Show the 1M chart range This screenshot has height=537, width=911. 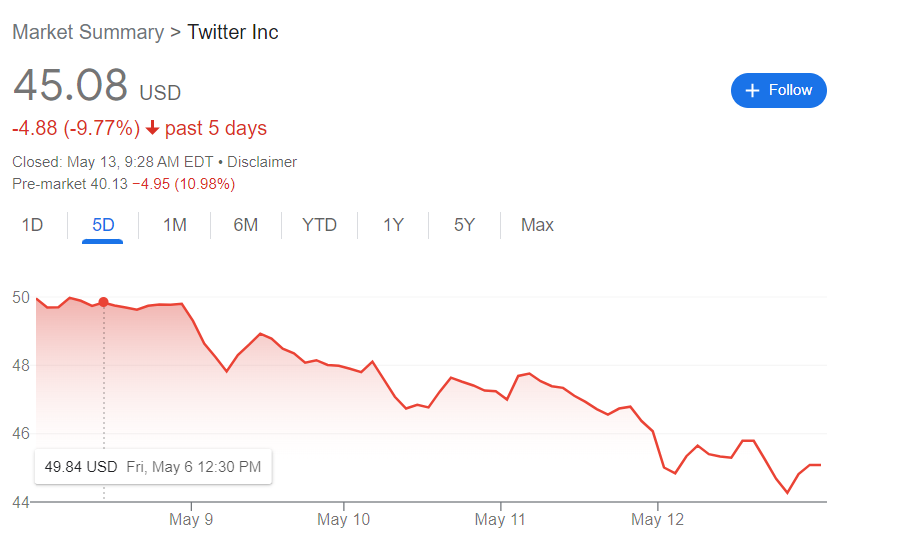(x=175, y=225)
